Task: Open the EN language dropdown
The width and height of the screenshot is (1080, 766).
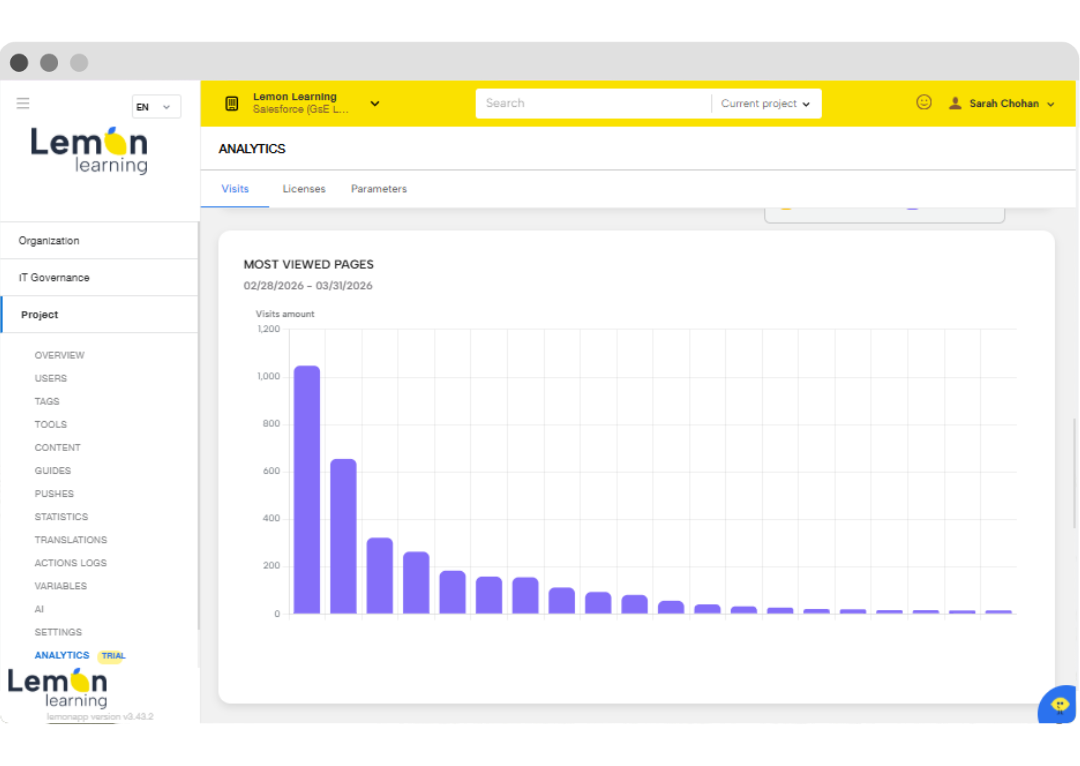Action: point(156,107)
